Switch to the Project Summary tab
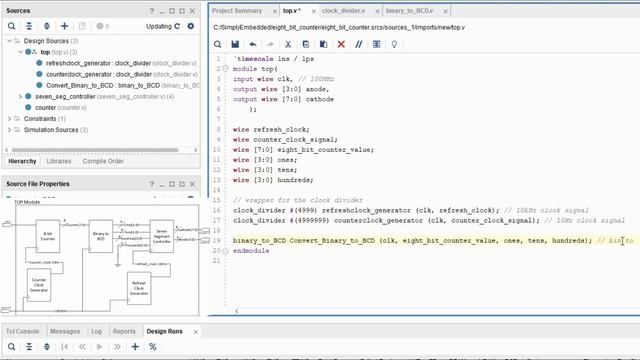The height and width of the screenshot is (360, 640). pos(237,11)
